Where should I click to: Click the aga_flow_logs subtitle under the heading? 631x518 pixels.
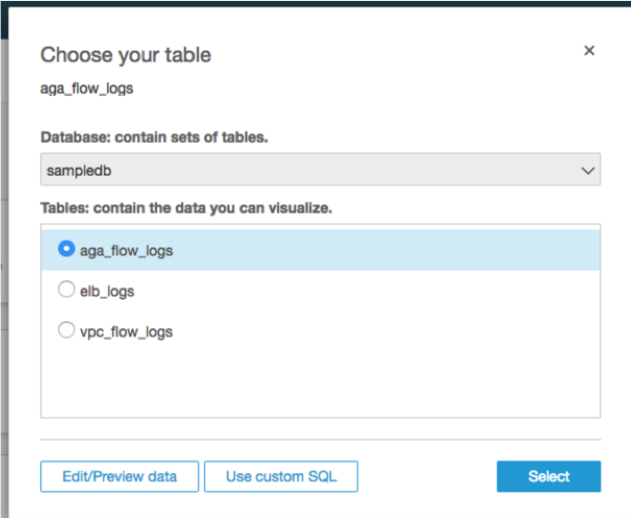pyautogui.click(x=87, y=88)
